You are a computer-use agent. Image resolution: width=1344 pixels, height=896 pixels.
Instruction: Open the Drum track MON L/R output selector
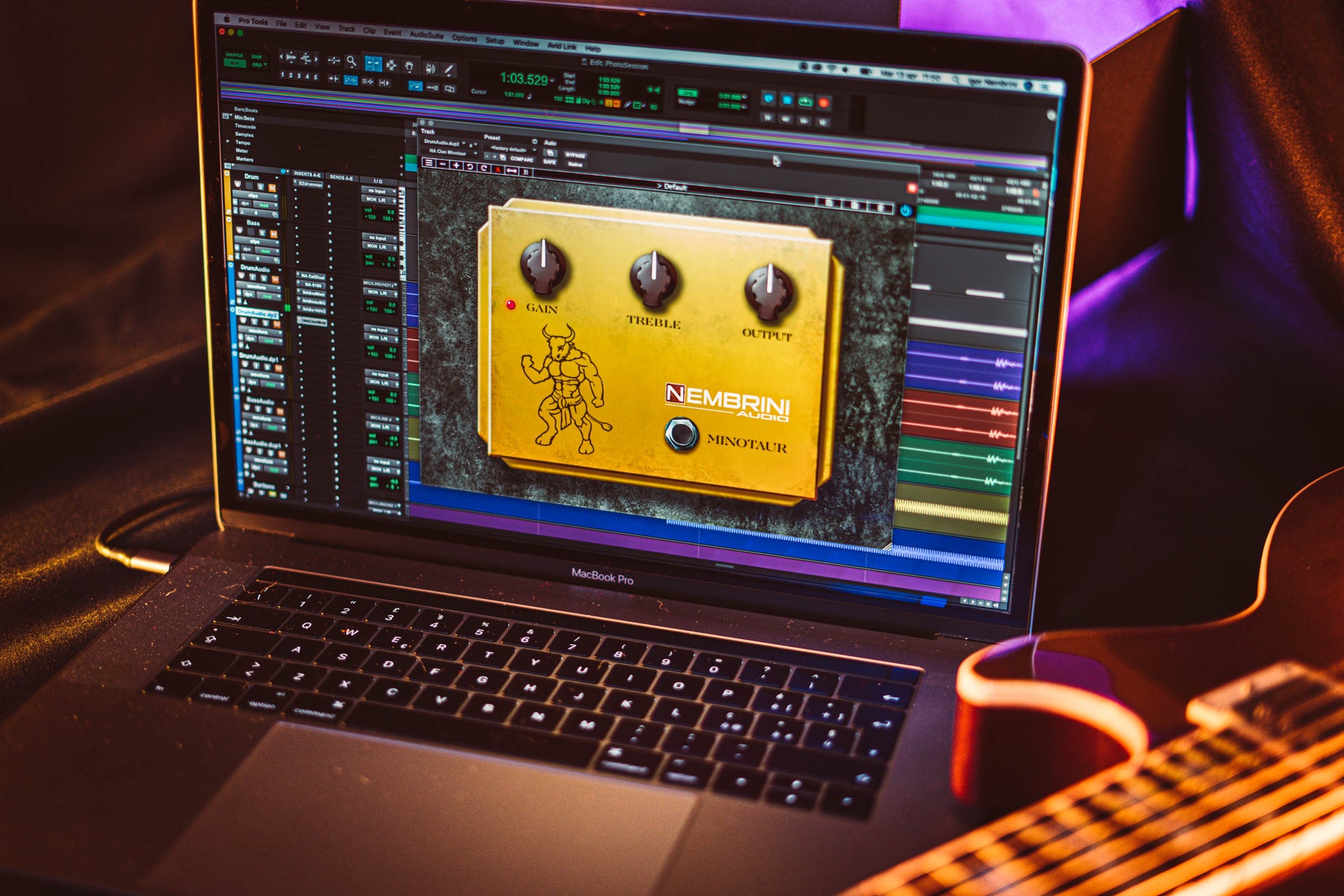click(379, 200)
